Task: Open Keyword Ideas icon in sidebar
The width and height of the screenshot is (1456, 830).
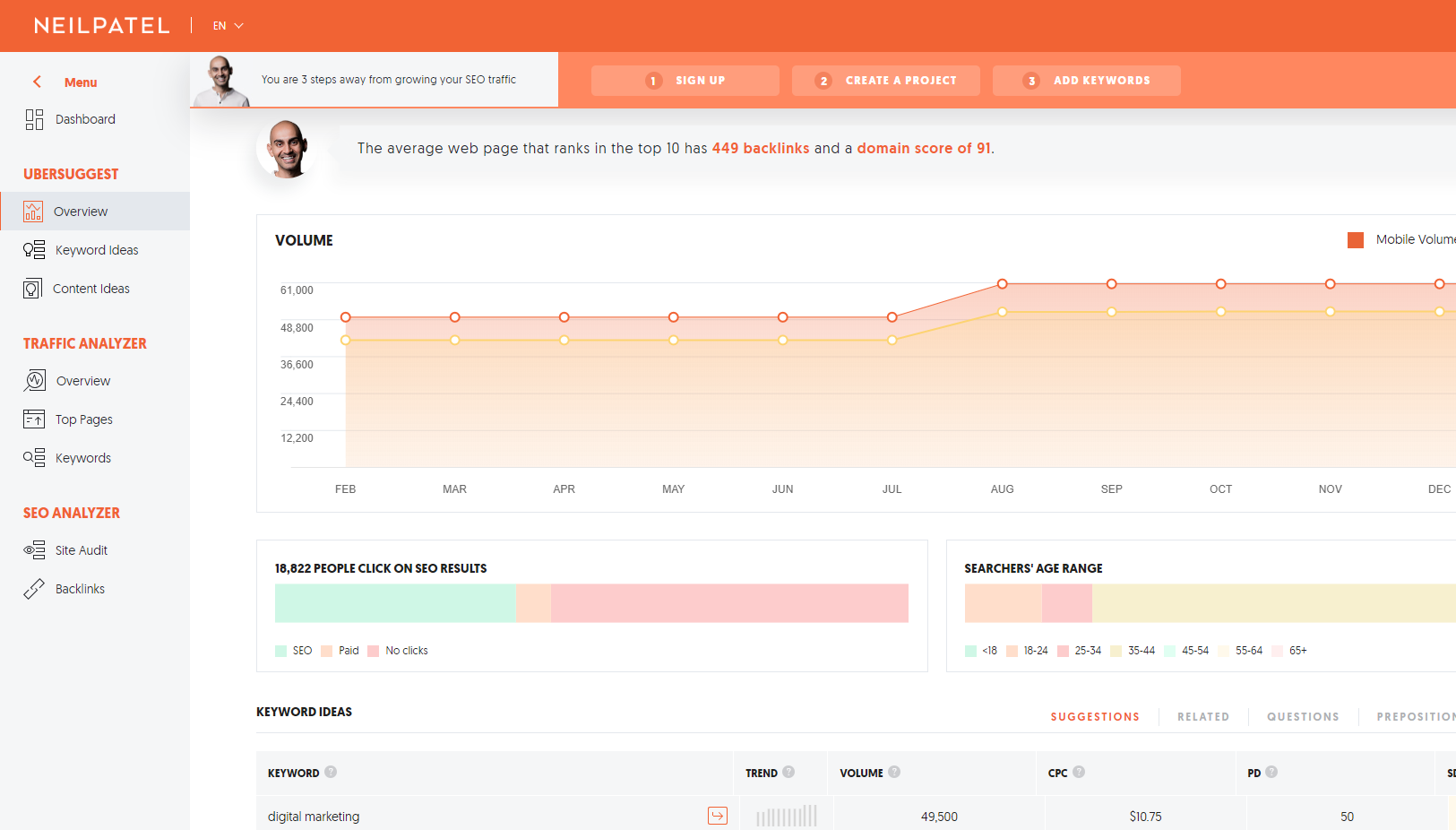Action: (x=34, y=250)
